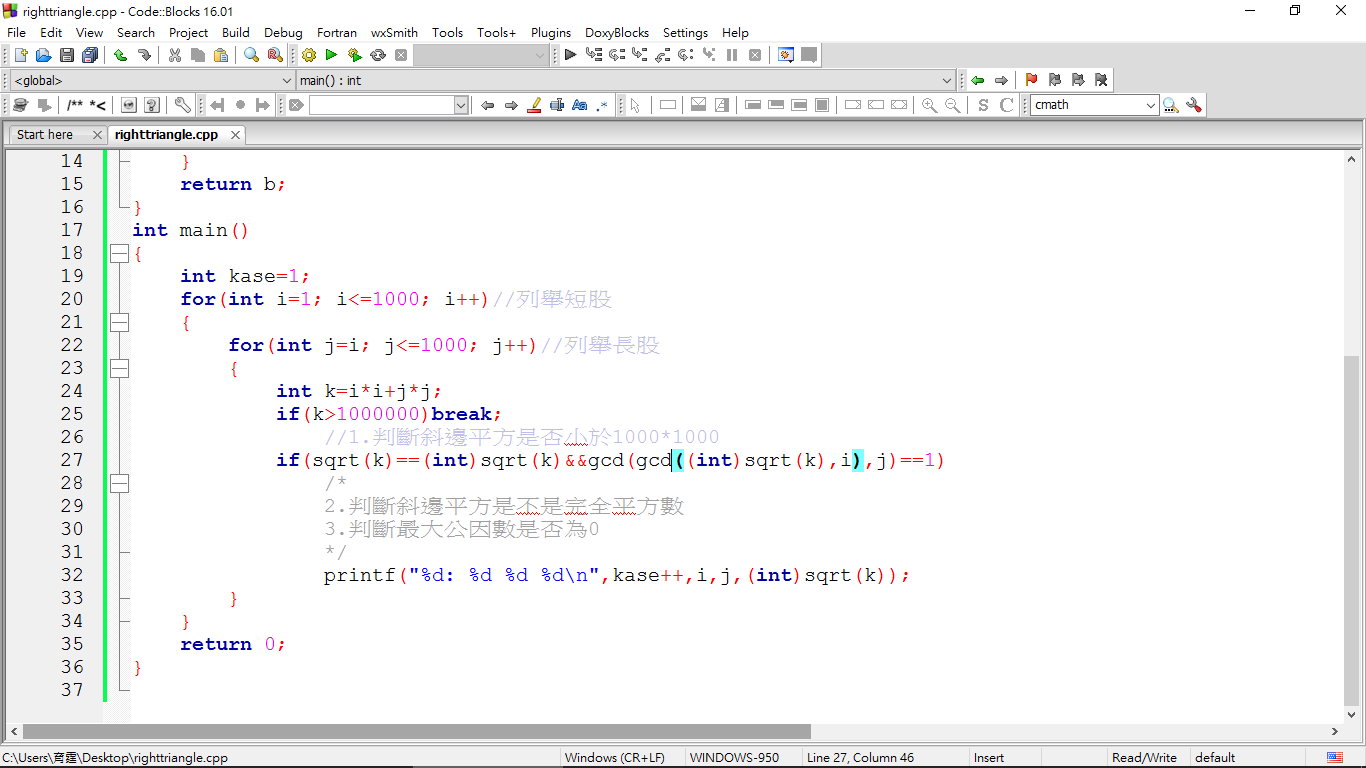
Task: Zoom out using the magnifier minus icon
Action: (952, 105)
